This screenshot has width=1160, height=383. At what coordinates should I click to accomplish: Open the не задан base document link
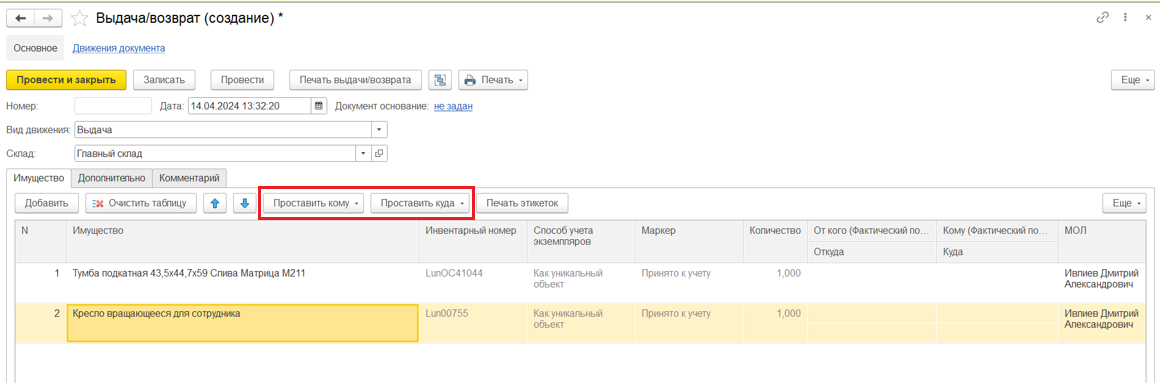click(453, 106)
